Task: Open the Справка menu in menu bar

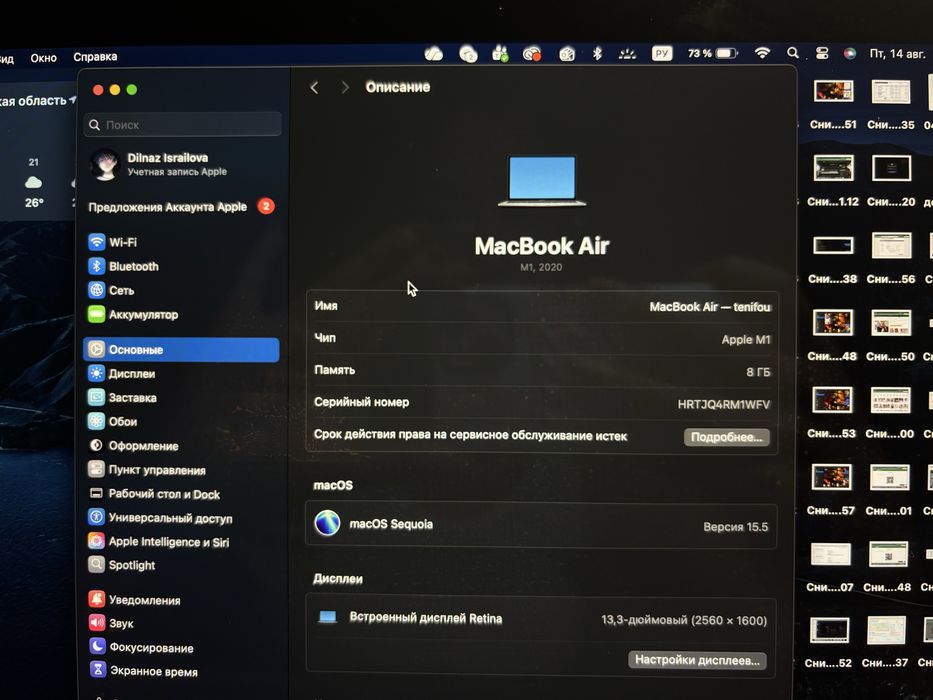Action: pyautogui.click(x=95, y=57)
